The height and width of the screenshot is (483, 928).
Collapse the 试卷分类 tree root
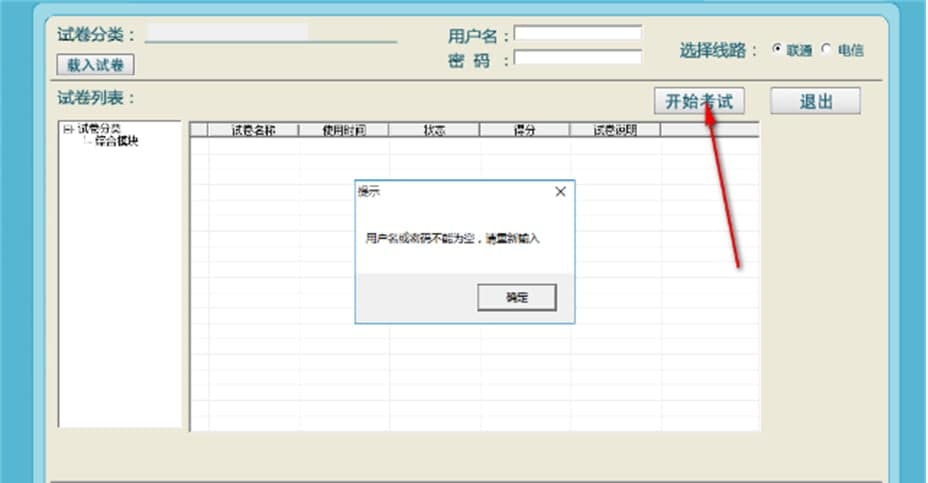tap(67, 129)
